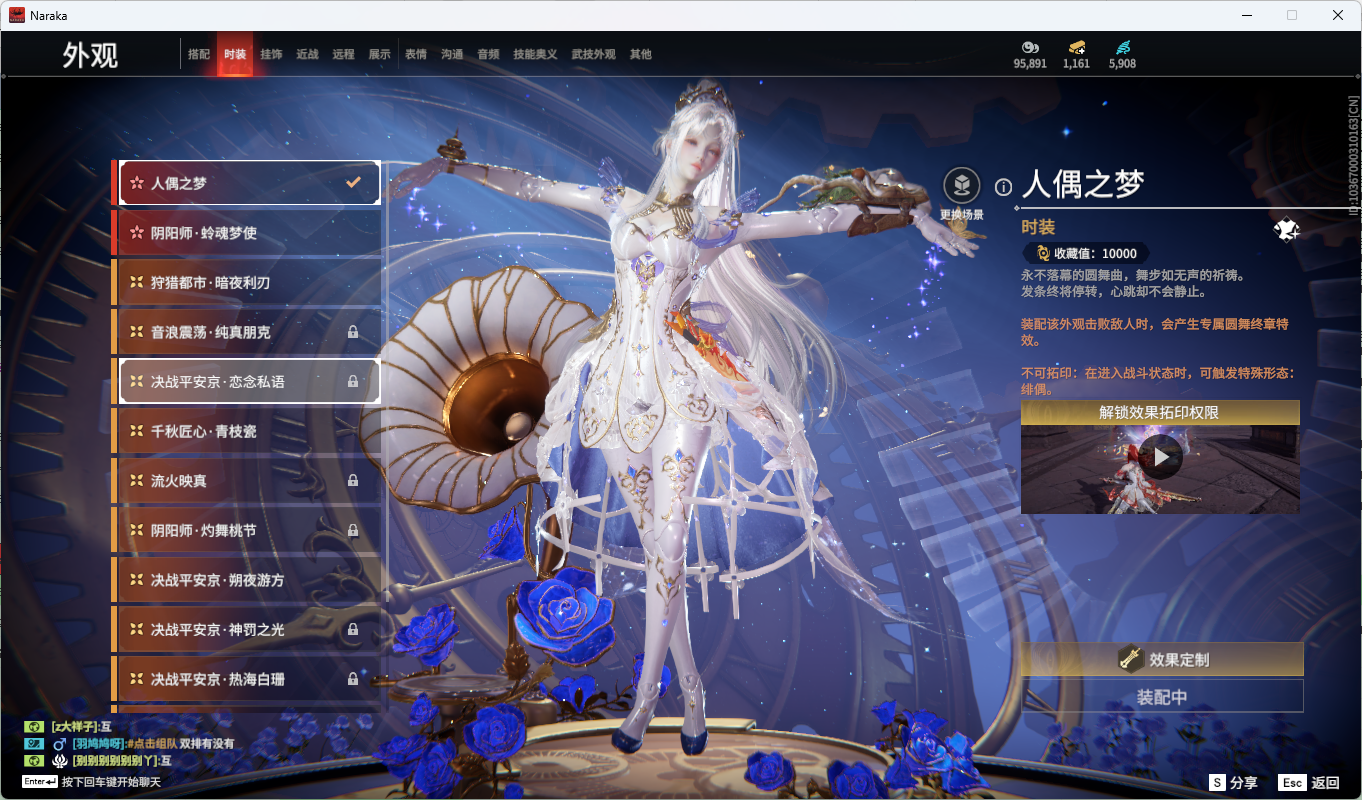Click the blue feather icon above 5,908
The image size is (1362, 800).
coord(1122,47)
